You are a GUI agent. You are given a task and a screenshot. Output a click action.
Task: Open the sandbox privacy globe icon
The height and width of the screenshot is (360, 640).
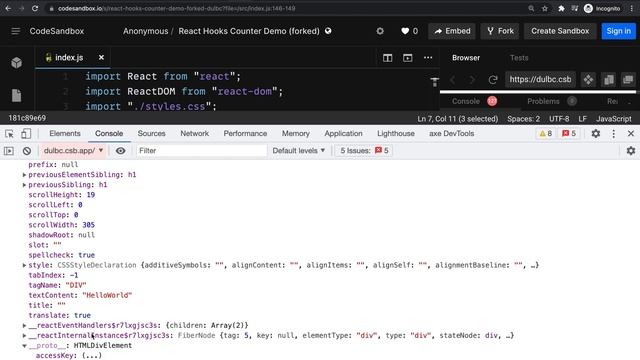[328, 31]
